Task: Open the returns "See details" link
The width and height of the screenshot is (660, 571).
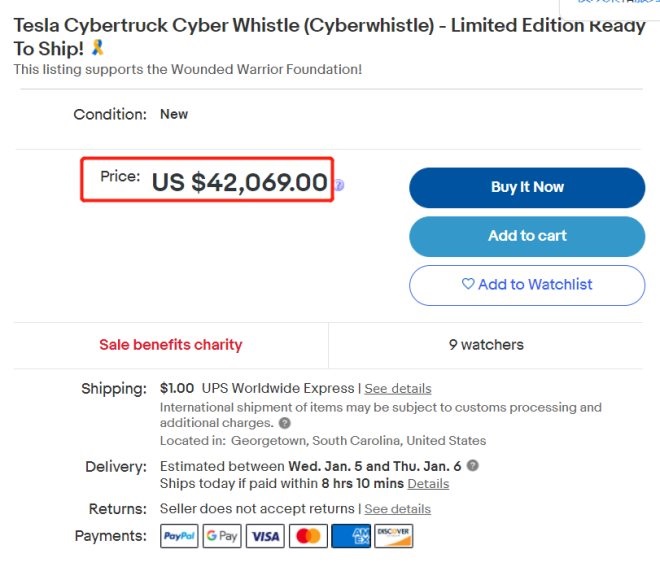Action: click(x=397, y=509)
